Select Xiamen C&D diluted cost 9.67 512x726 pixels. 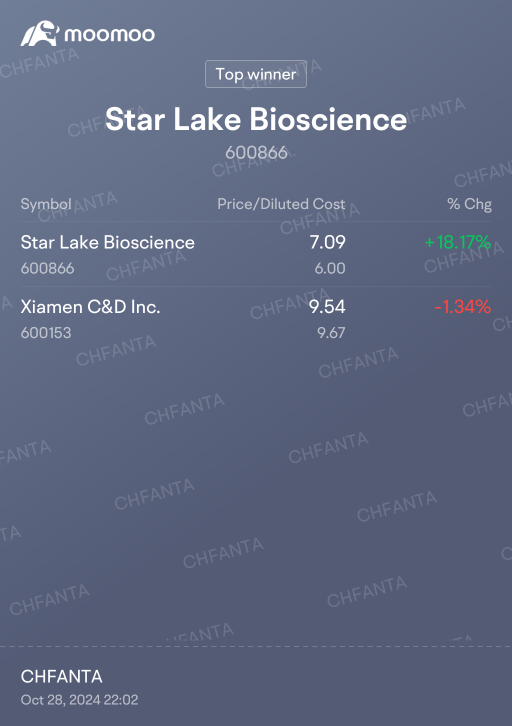pos(331,333)
